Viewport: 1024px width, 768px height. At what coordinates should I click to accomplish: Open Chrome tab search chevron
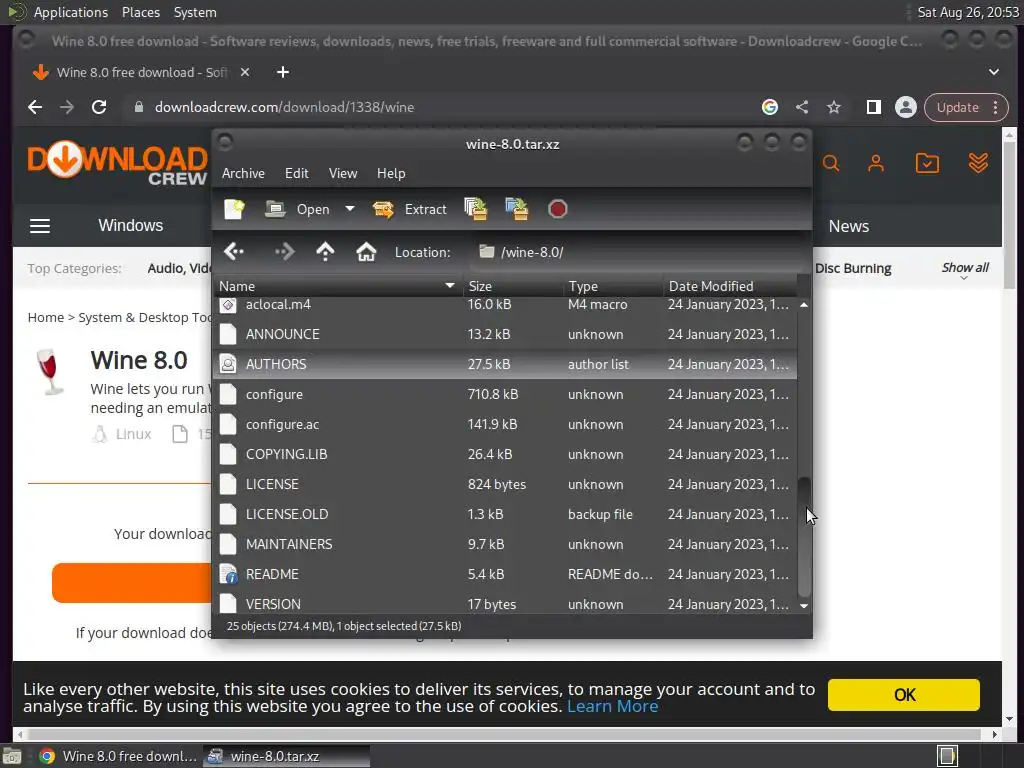pyautogui.click(x=994, y=72)
